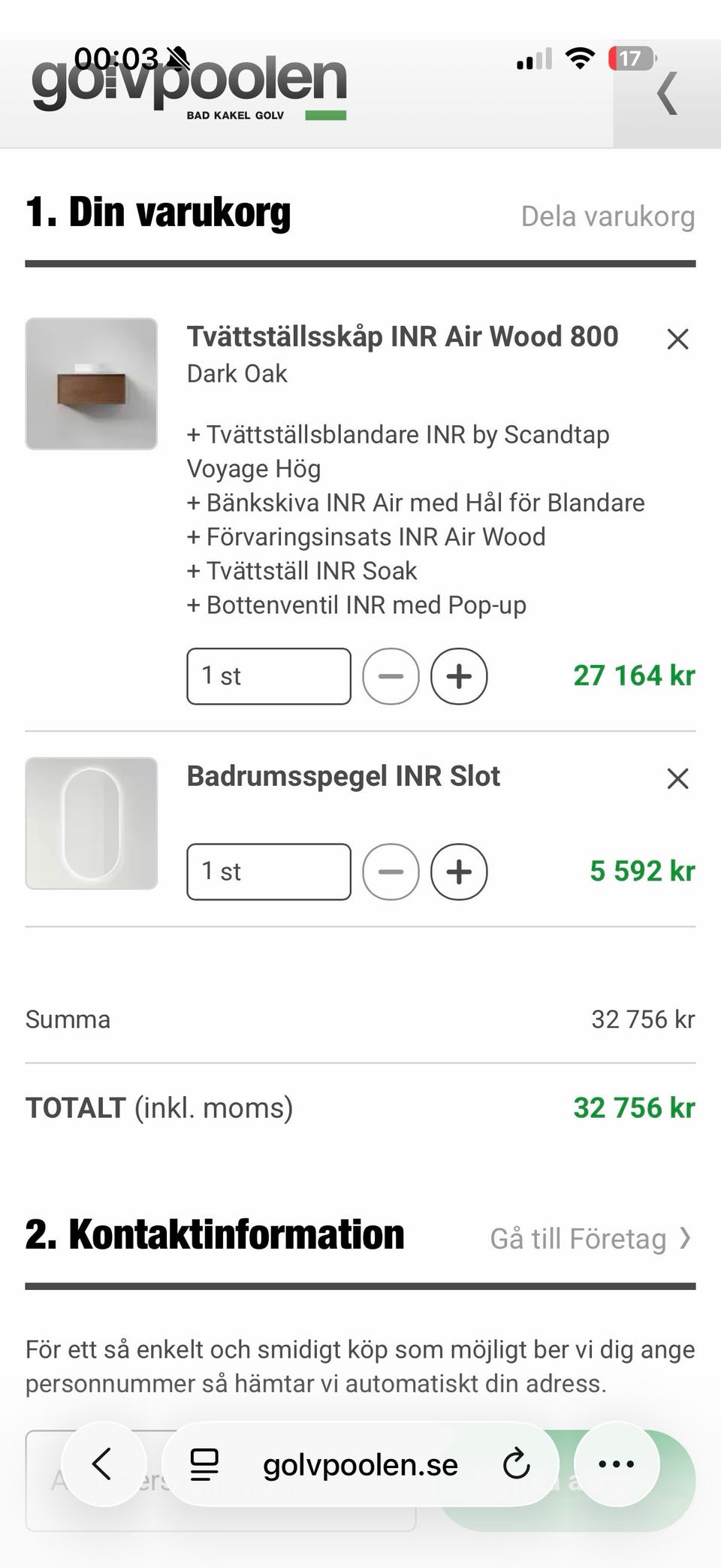This screenshot has width=721, height=1568.
Task: Tap the golvpoolen.se address bar
Action: 360,1464
